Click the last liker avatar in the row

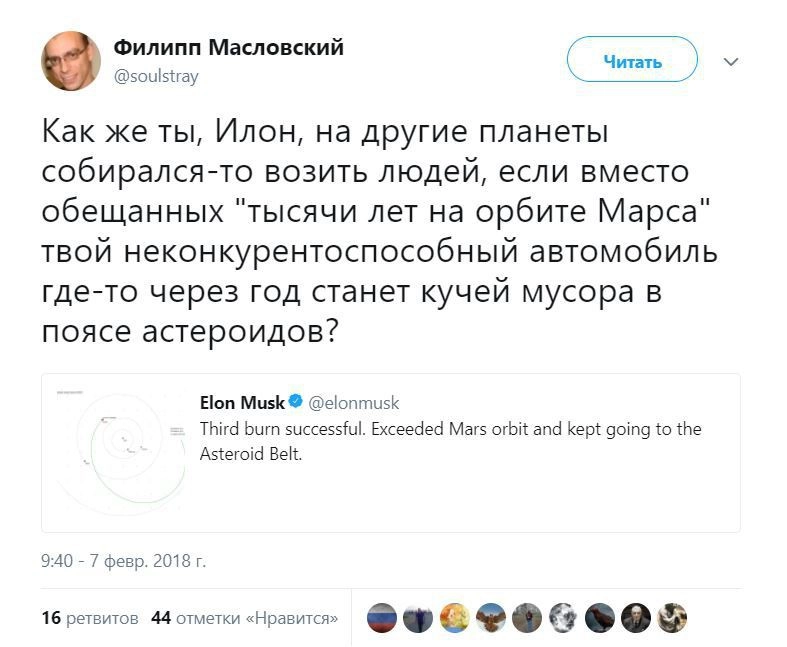(672, 618)
